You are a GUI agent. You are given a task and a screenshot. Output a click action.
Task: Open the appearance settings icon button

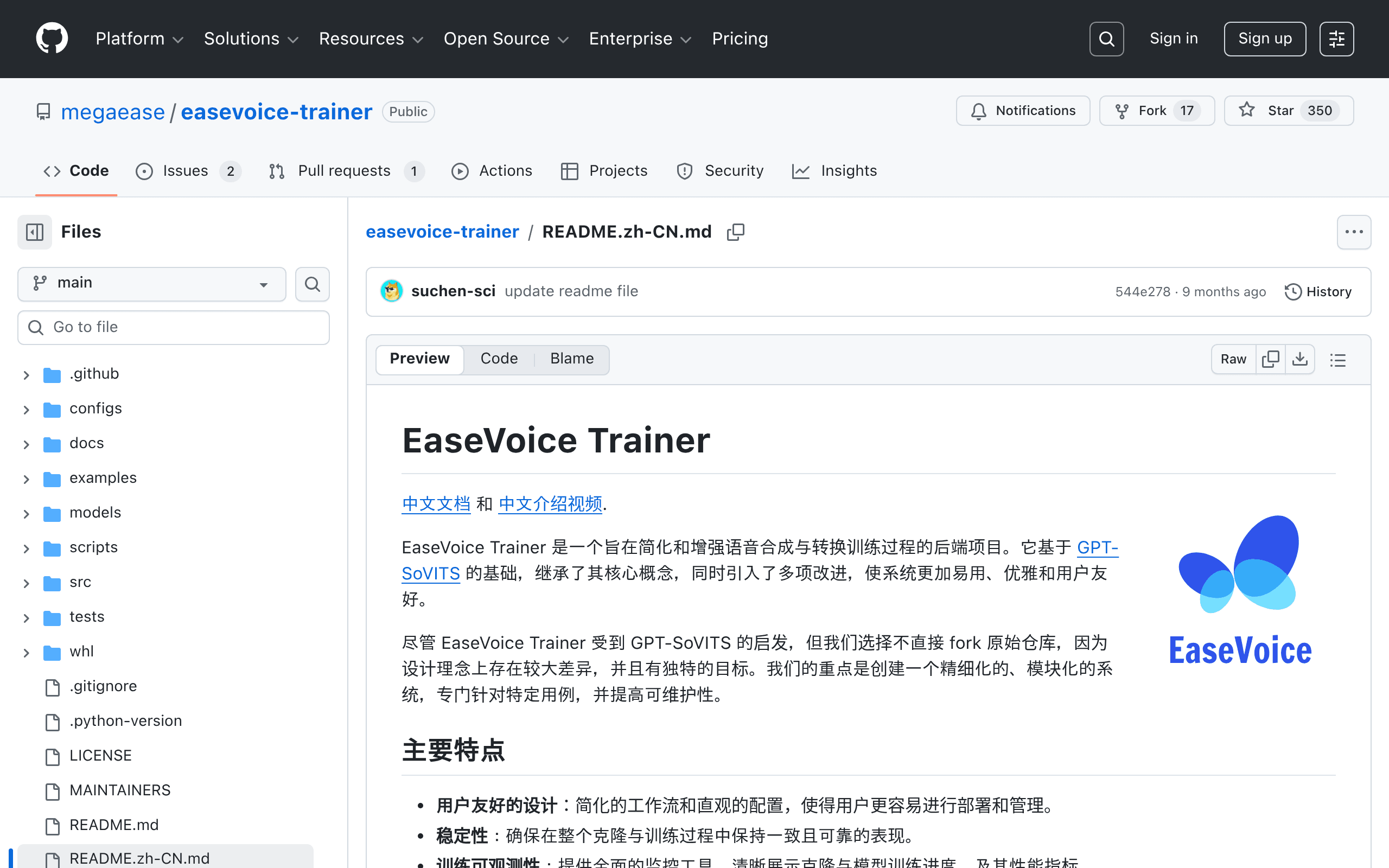click(1336, 39)
